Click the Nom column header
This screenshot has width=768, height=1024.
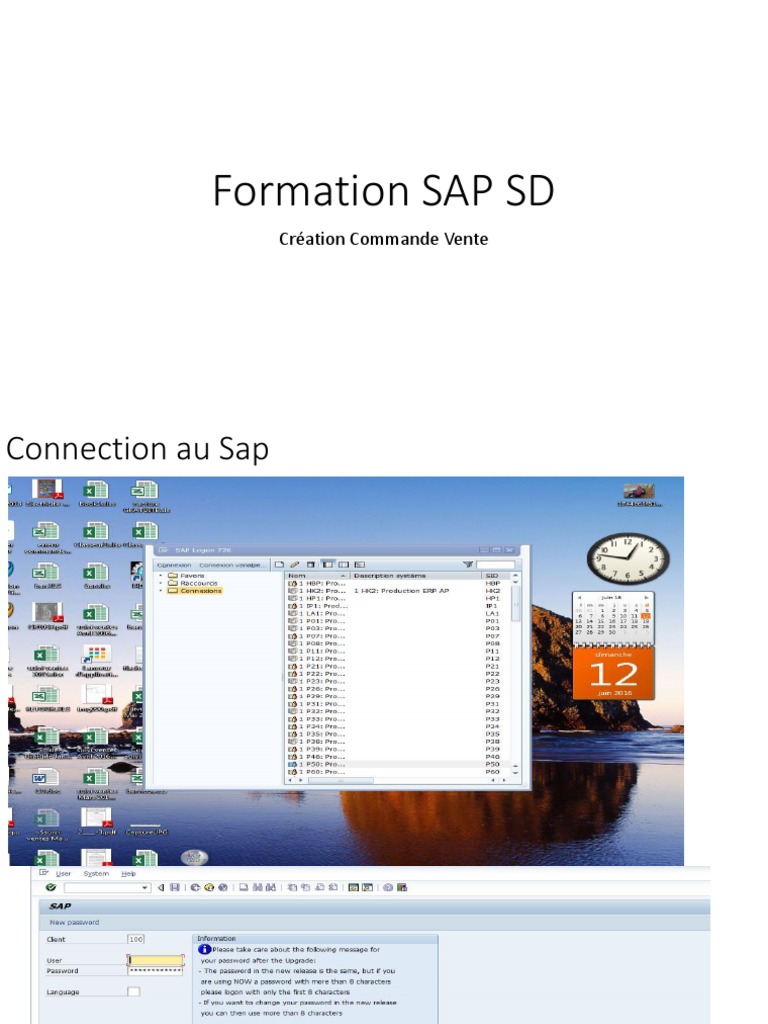(317, 575)
